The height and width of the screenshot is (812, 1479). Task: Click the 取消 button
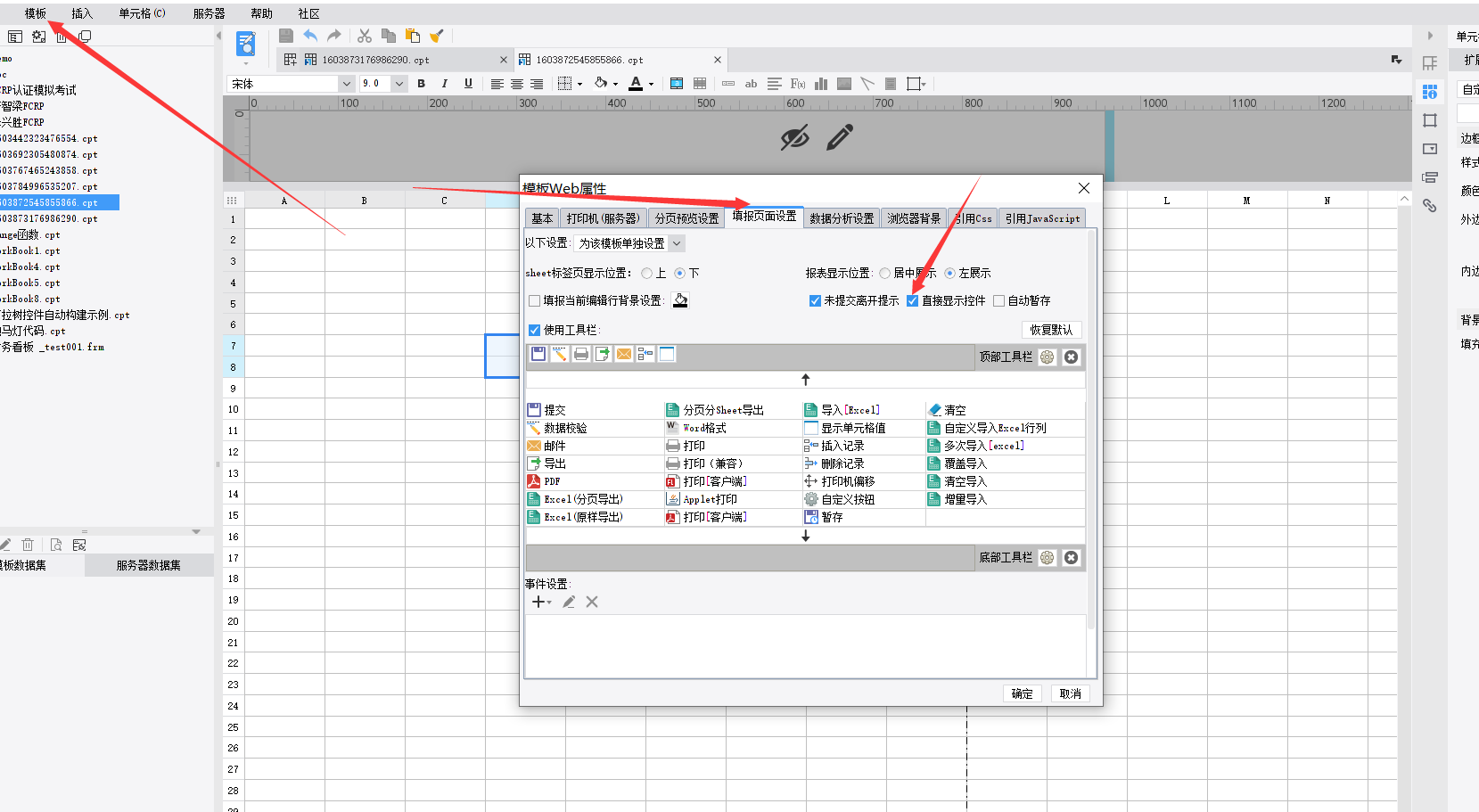point(1071,694)
